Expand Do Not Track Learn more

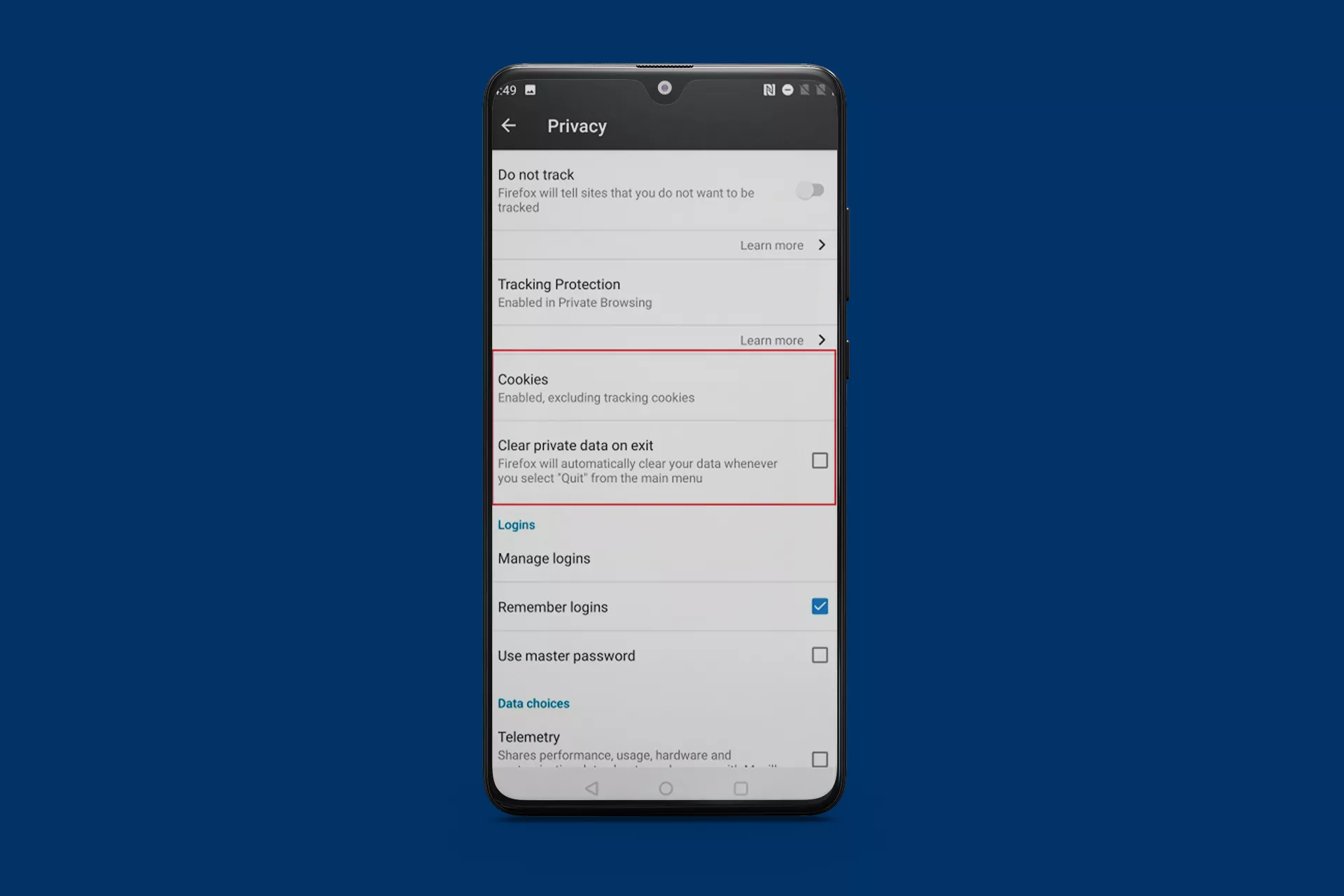tap(785, 245)
